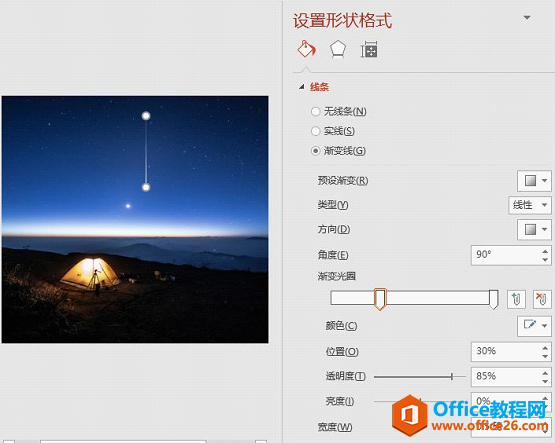Open the Fill & Line paint bucket tab
This screenshot has width=555, height=443.
(306, 49)
